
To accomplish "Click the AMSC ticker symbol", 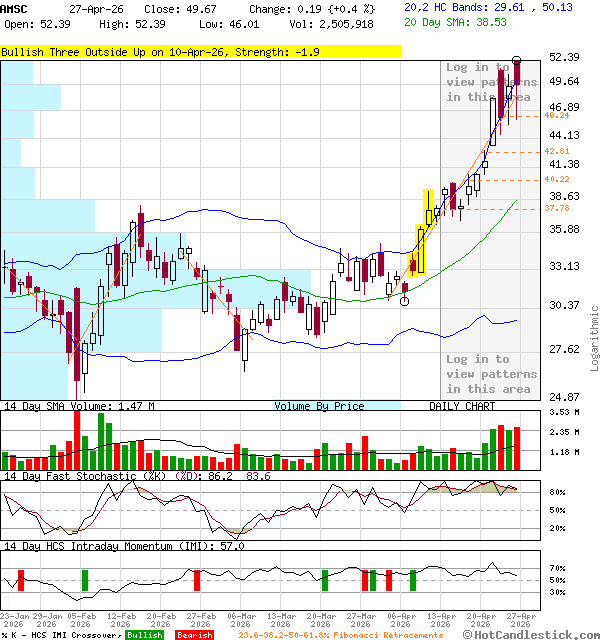I will click(13, 9).
